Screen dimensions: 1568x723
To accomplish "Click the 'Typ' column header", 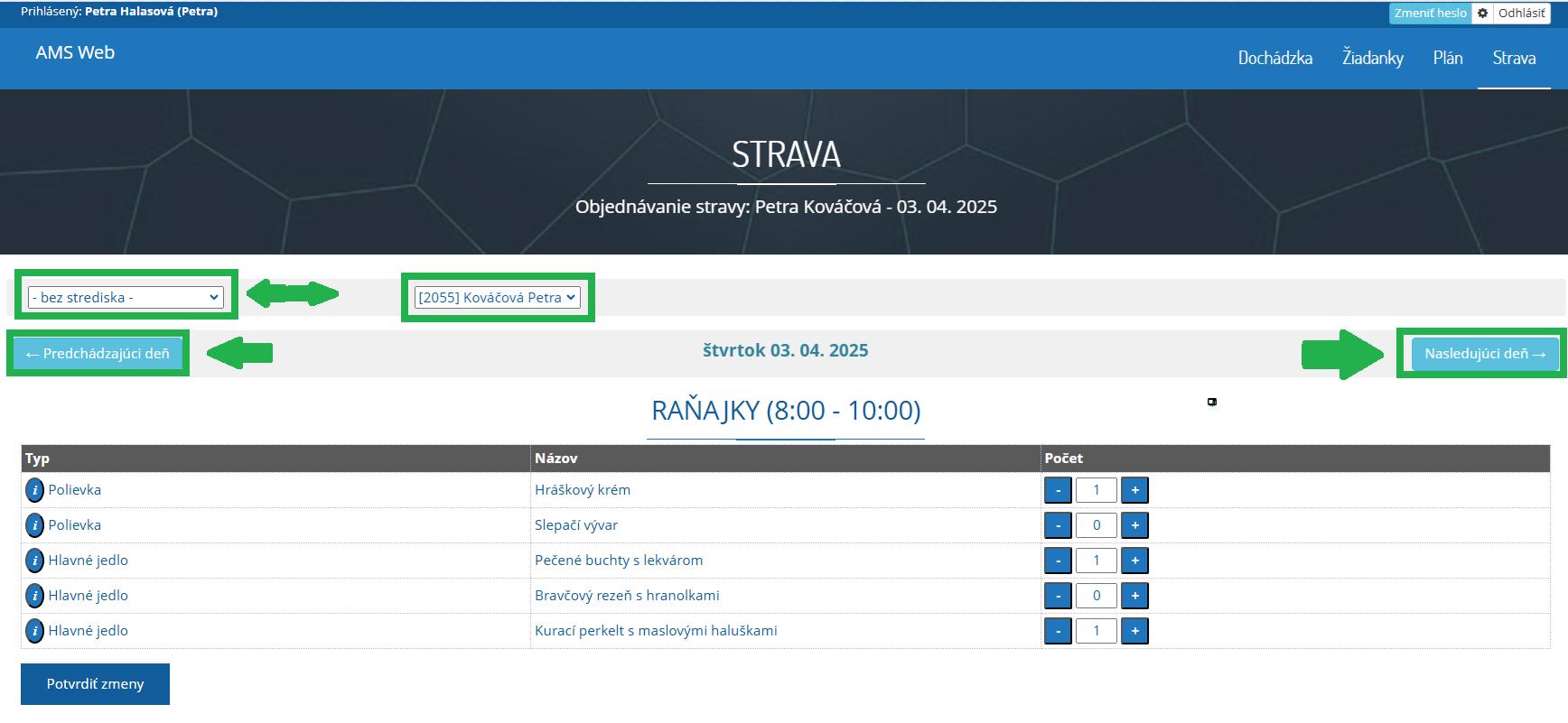I will pos(37,459).
